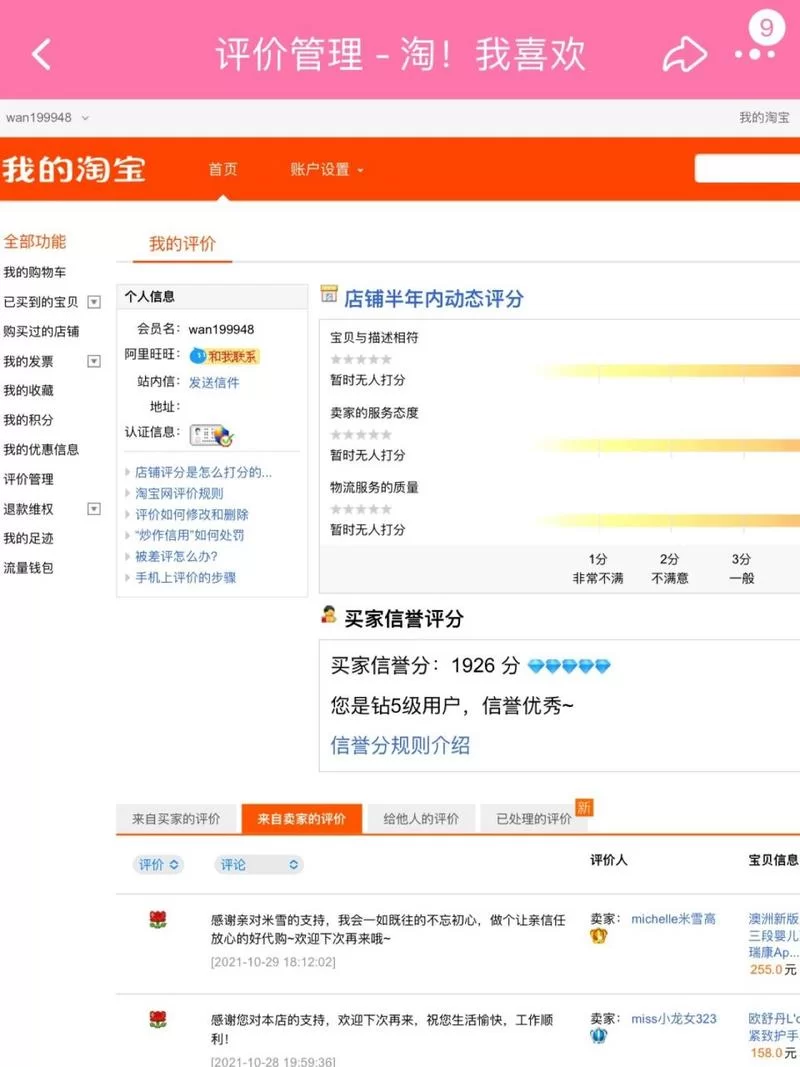The image size is (800, 1067).
Task: Switch to 来自卖家的评价 tab
Action: 301,819
